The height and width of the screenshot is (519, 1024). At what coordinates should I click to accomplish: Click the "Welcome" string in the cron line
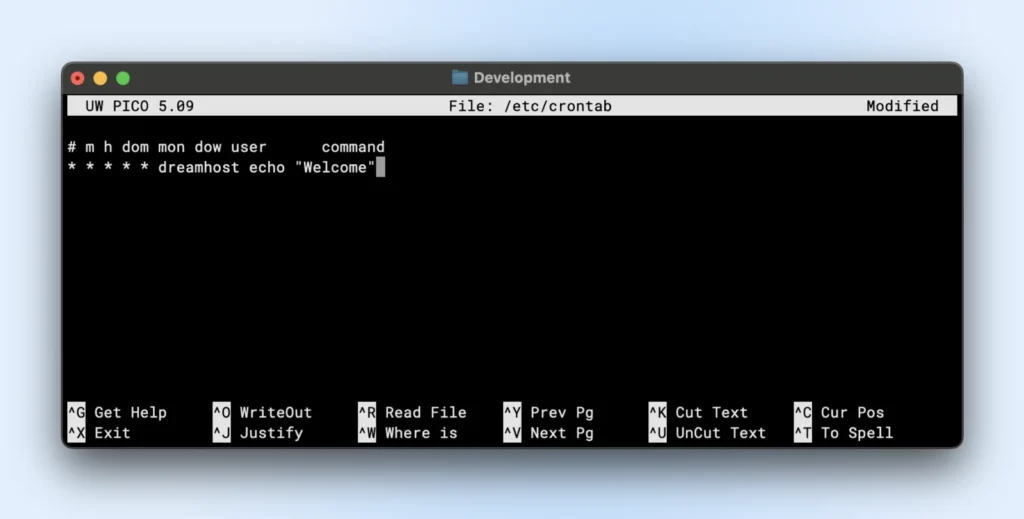334,168
